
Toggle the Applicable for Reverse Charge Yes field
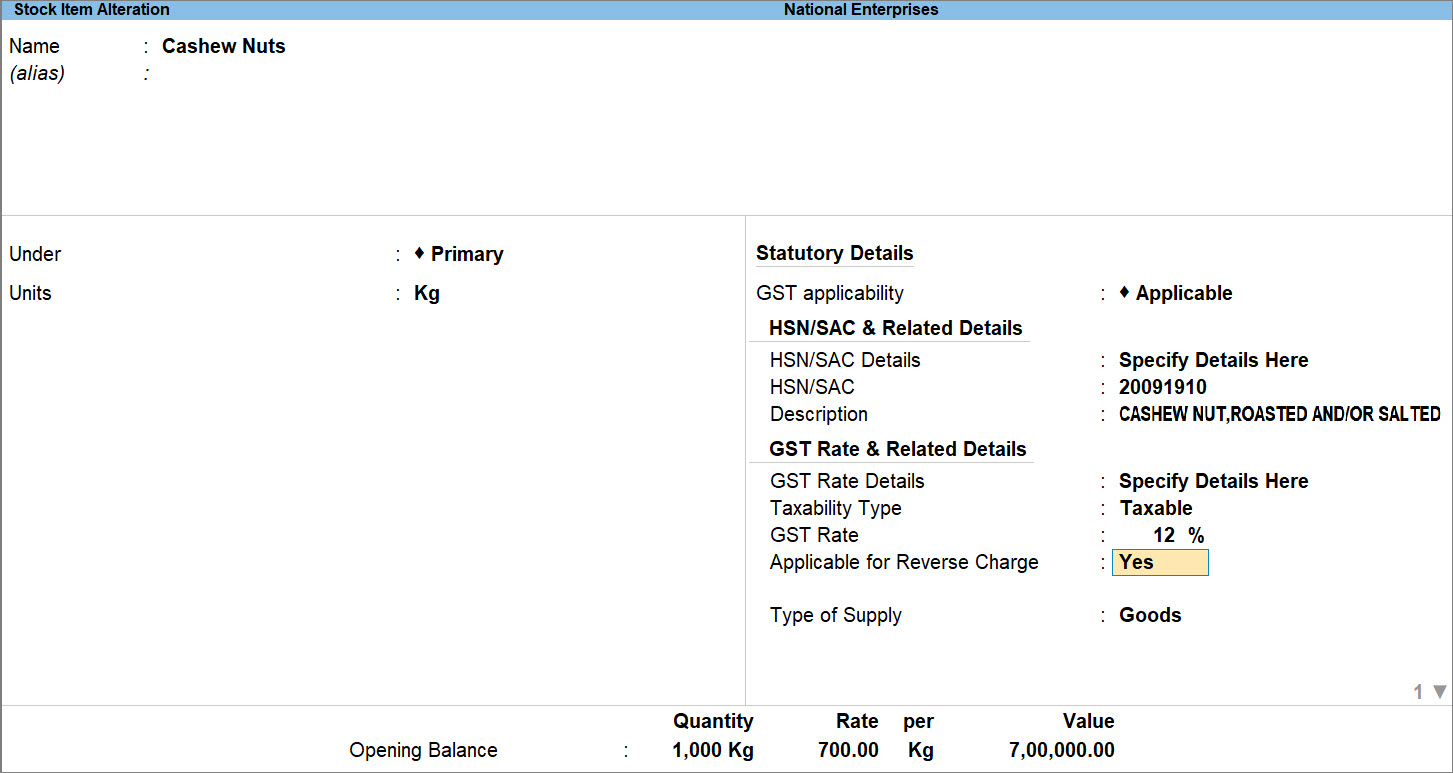pos(1160,562)
